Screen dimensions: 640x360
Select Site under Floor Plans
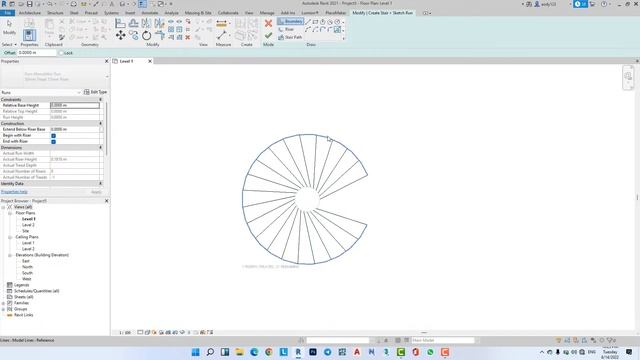[x=25, y=231]
